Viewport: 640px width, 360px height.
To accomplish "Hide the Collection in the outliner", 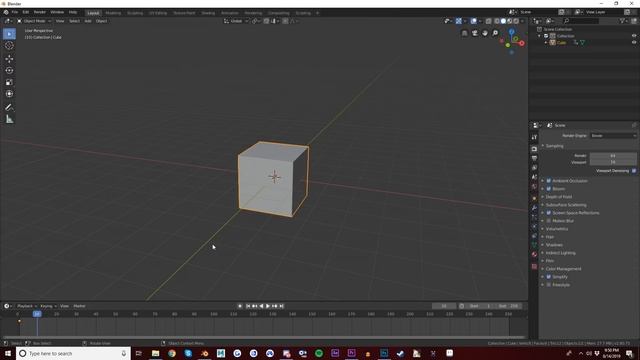I will pos(634,36).
